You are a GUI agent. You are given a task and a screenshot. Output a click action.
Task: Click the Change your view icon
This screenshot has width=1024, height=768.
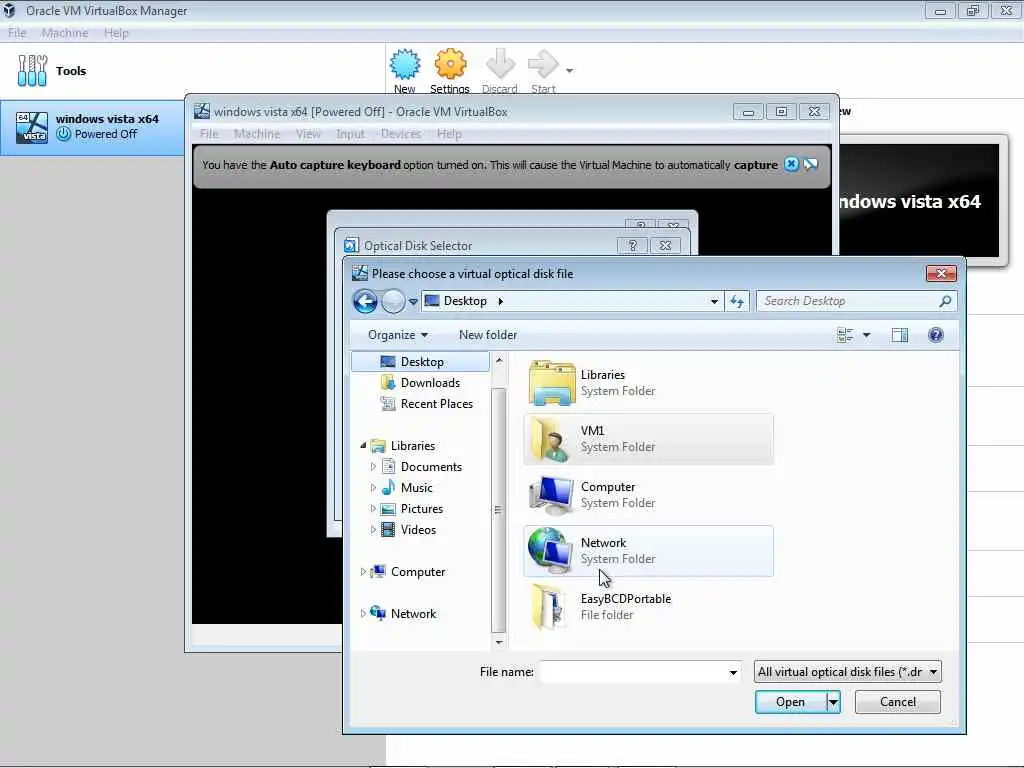tap(844, 335)
